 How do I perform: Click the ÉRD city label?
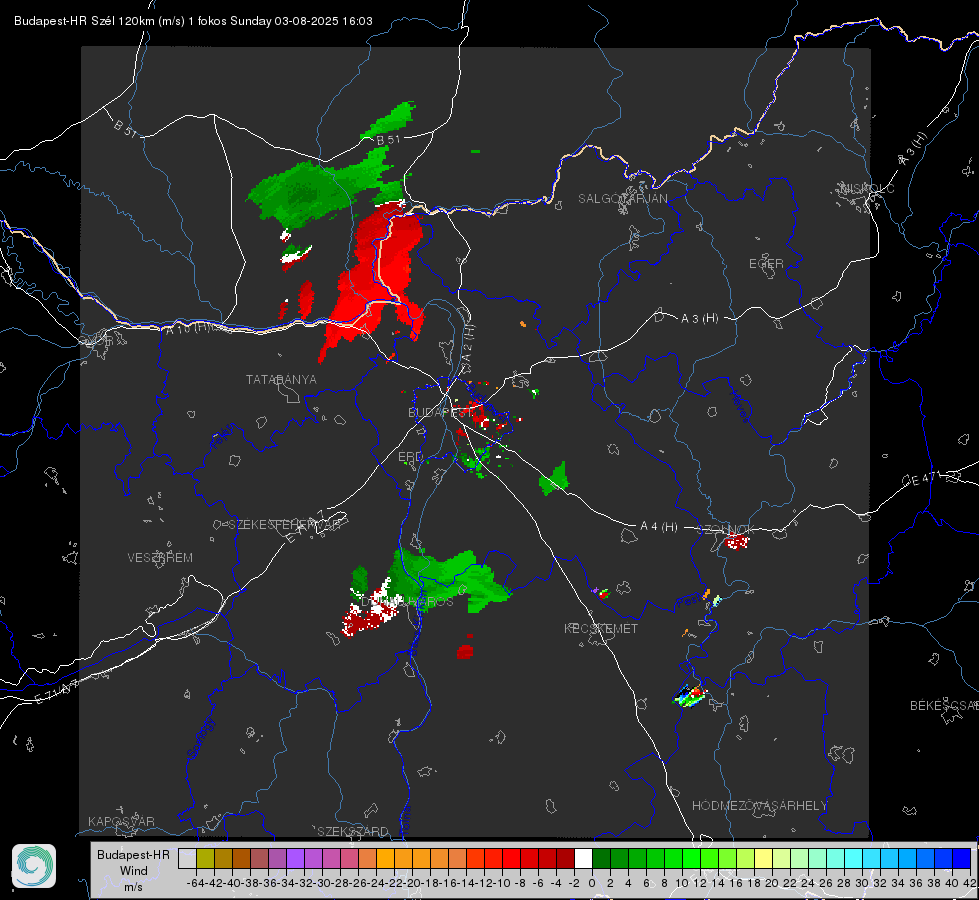click(410, 457)
